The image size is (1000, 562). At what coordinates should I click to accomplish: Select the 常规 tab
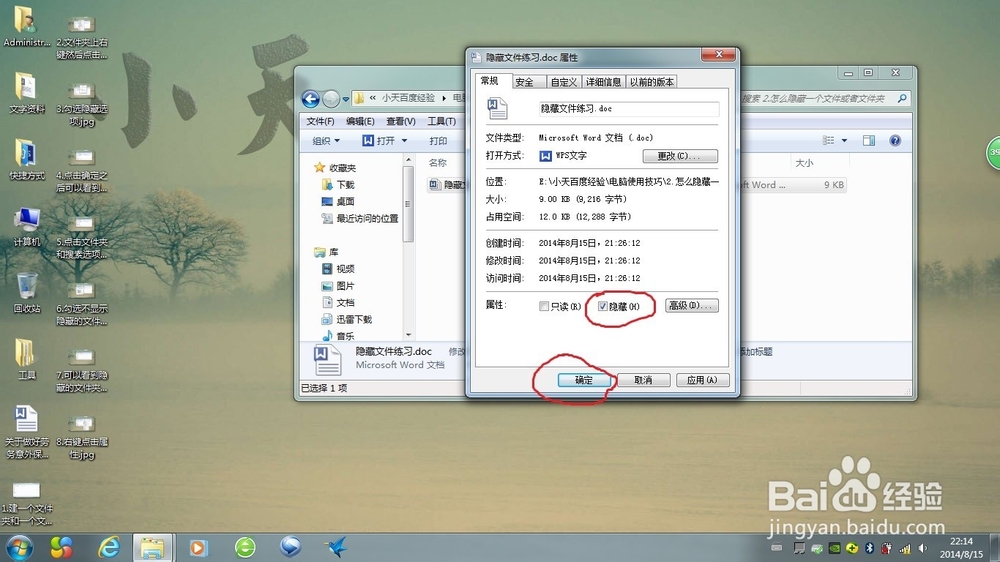pos(490,80)
